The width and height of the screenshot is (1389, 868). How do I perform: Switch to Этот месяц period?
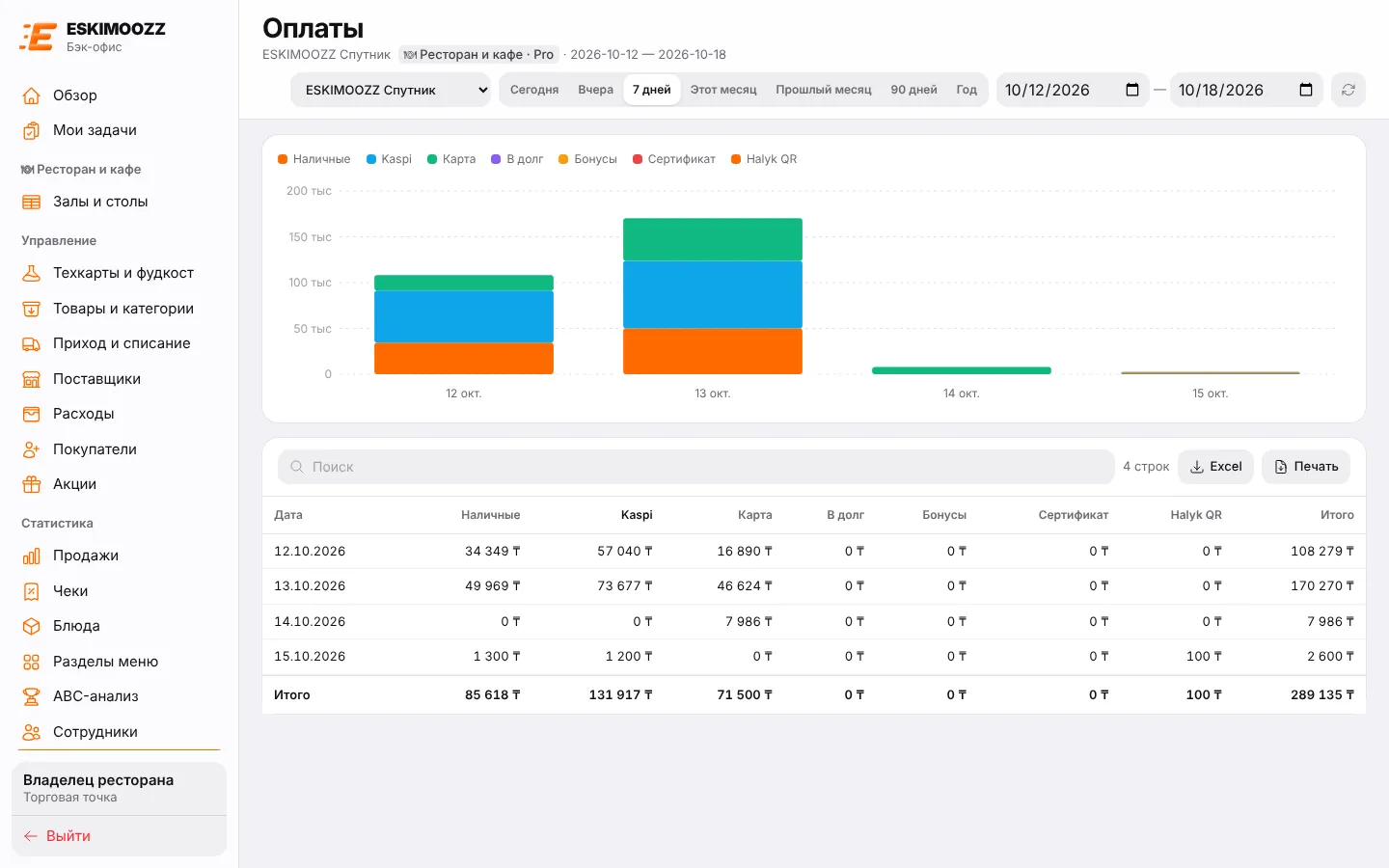click(x=723, y=90)
